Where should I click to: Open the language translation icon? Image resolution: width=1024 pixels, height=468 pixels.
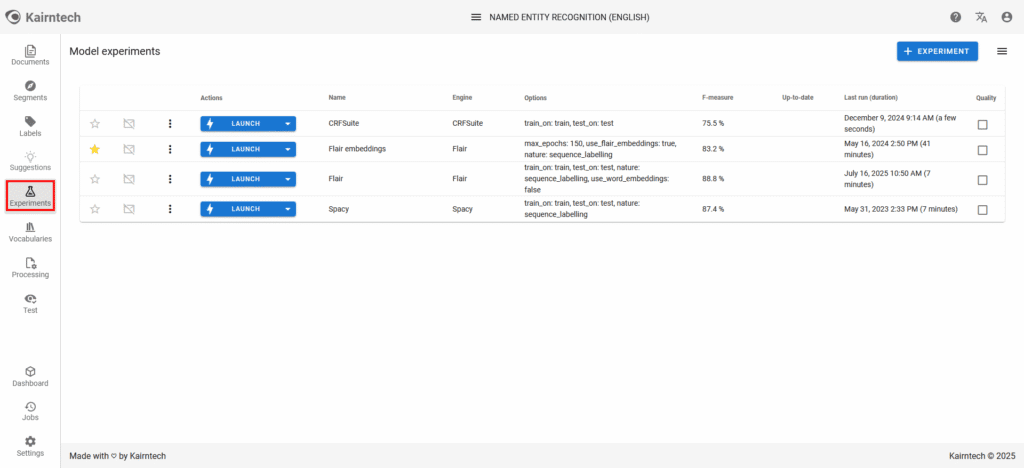click(981, 17)
